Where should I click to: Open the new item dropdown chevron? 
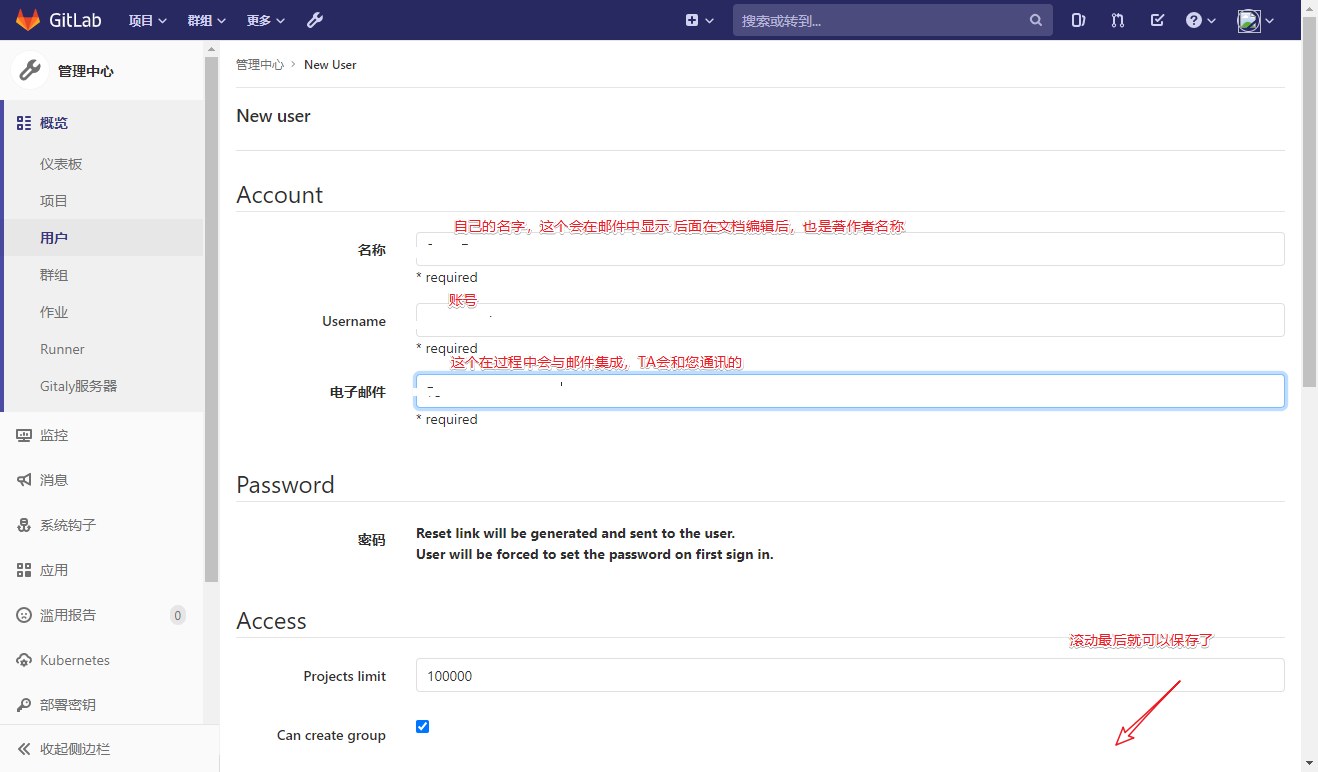710,21
